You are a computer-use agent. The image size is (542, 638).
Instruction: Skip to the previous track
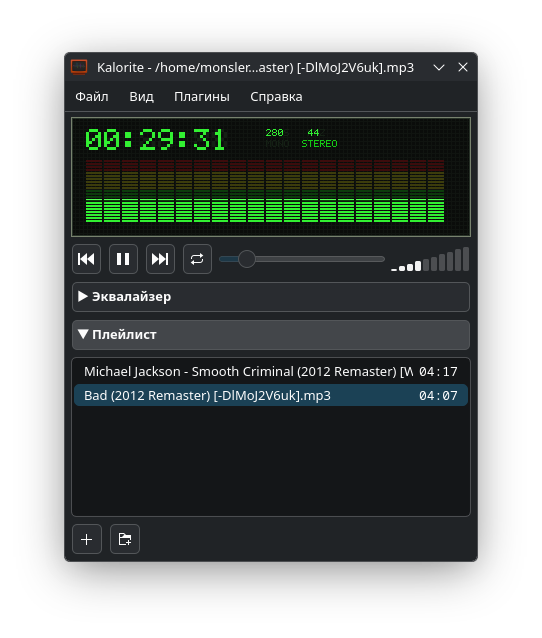(x=86, y=259)
